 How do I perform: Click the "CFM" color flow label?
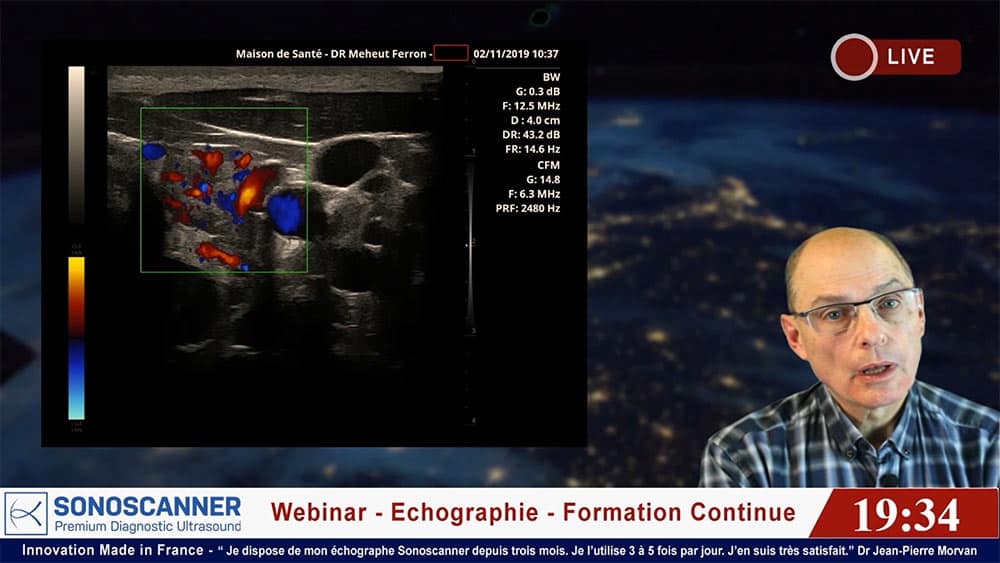pos(548,165)
